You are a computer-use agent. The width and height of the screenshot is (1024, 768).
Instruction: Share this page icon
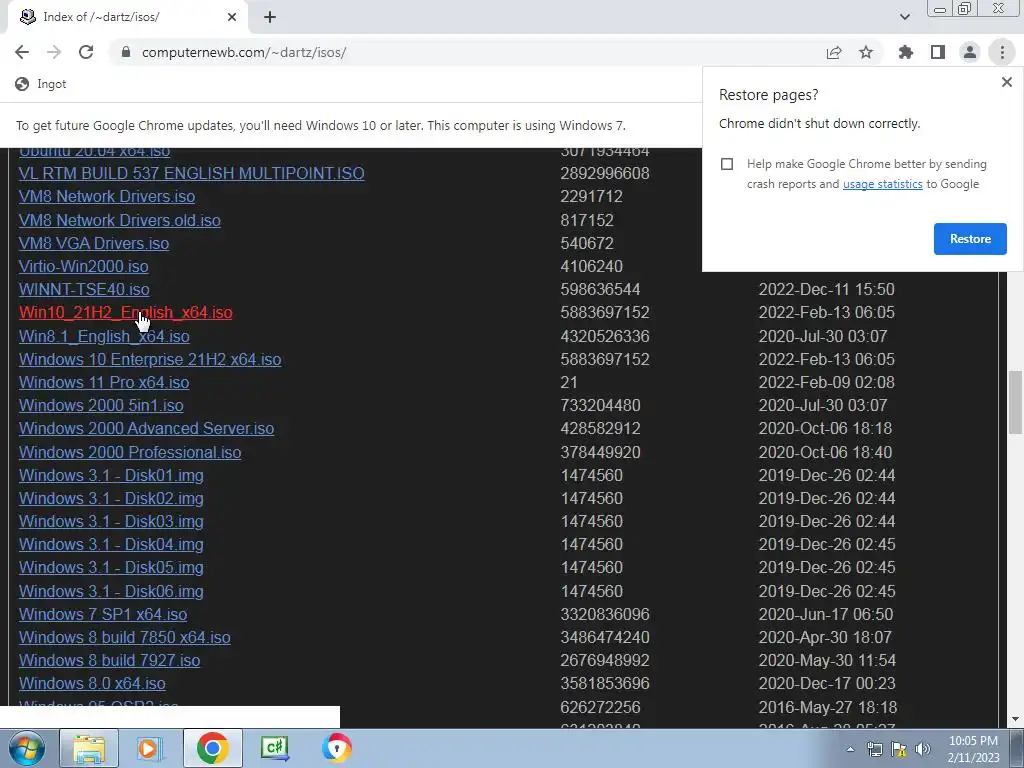(834, 52)
